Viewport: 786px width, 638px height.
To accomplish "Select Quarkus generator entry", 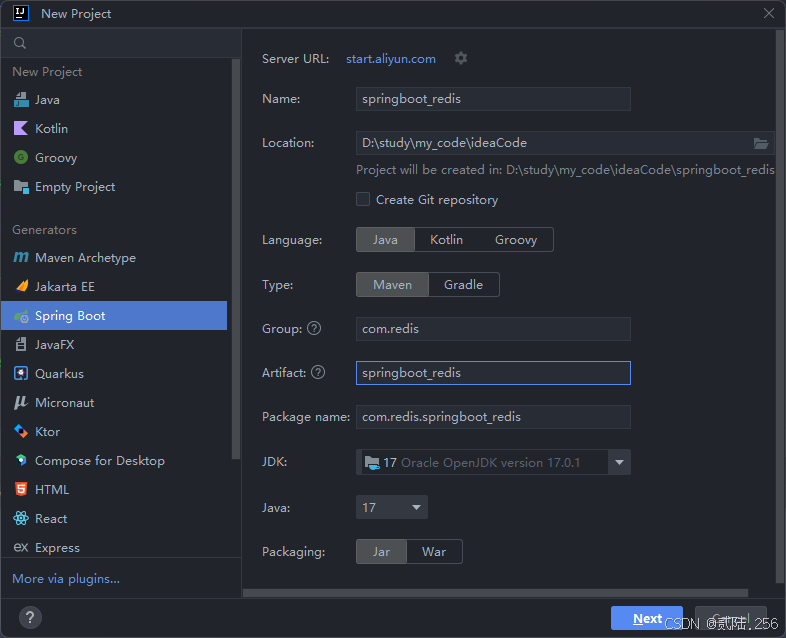I will pyautogui.click(x=114, y=374).
